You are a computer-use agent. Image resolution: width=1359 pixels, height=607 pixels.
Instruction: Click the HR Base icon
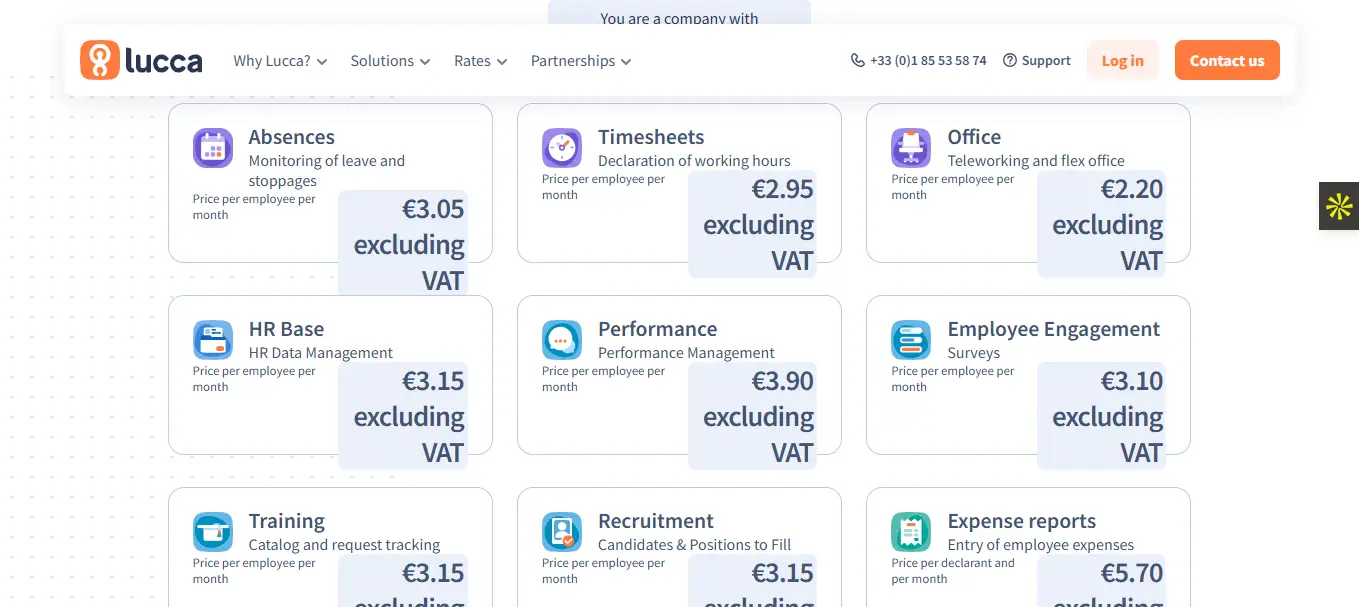point(212,340)
